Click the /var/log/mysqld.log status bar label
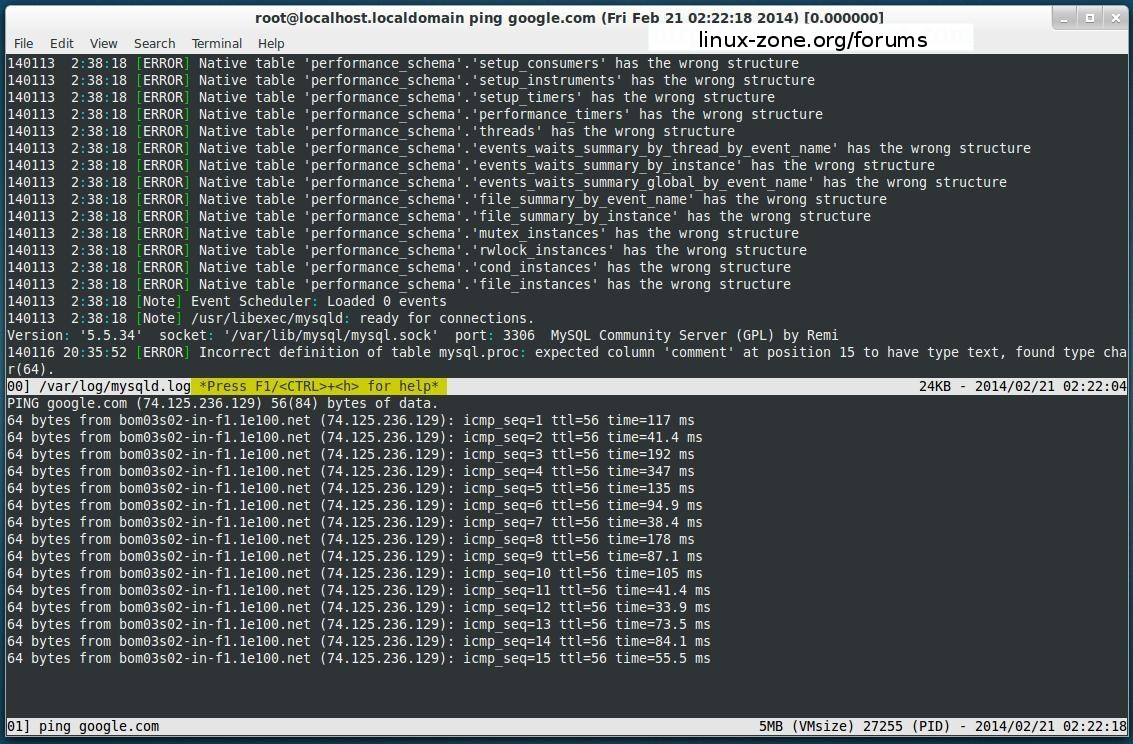The image size is (1133, 744). pyautogui.click(x=114, y=386)
